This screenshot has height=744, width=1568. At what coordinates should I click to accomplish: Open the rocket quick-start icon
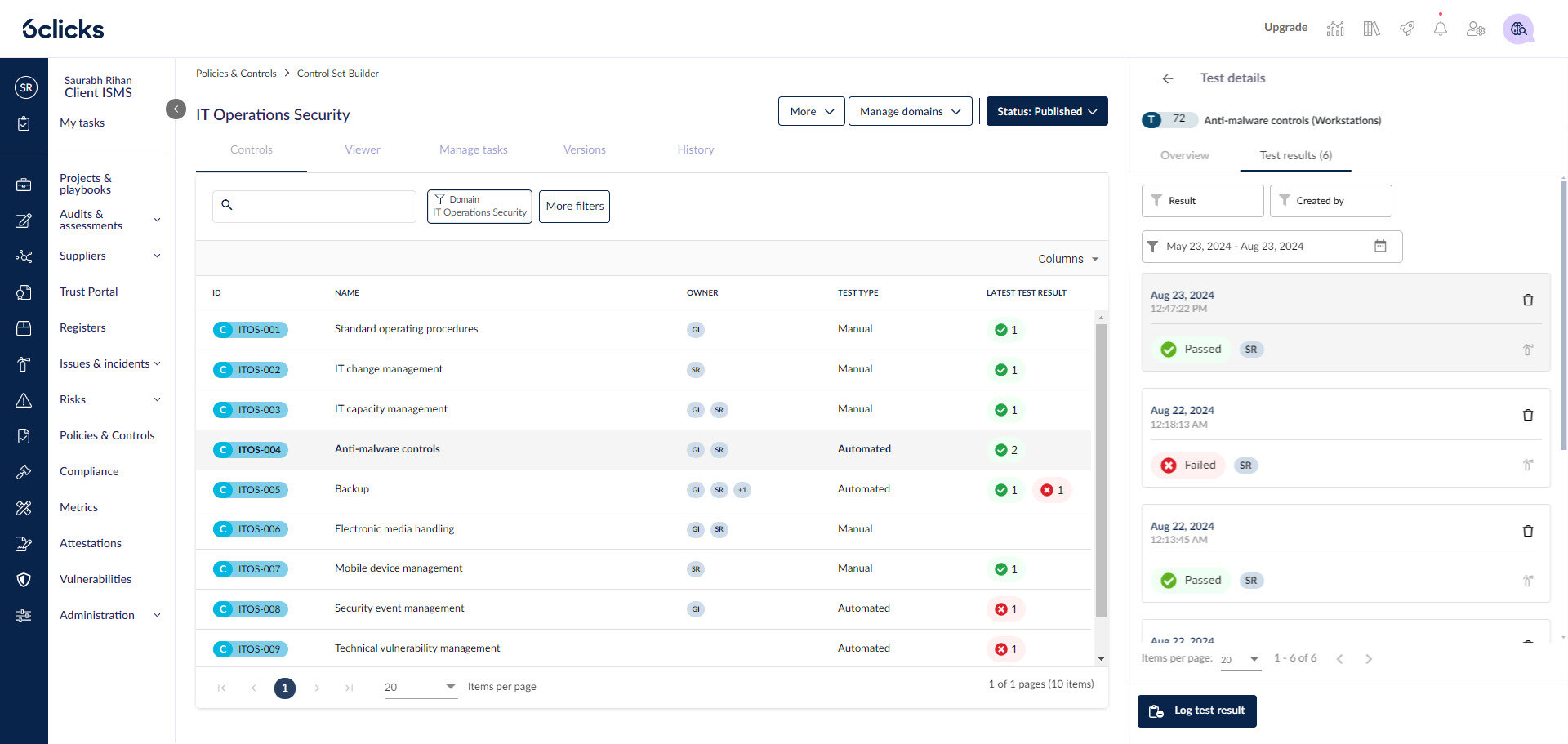point(1406,29)
